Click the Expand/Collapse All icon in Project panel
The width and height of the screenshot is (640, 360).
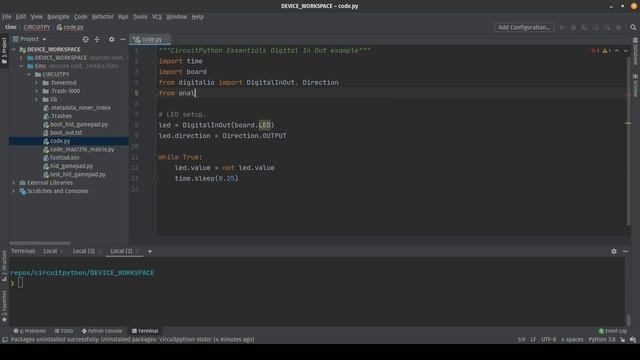pos(97,39)
